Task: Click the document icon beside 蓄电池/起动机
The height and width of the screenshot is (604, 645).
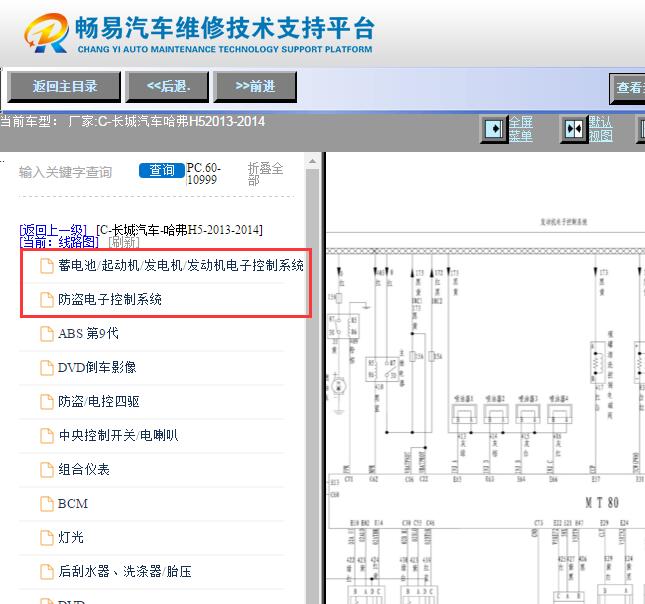Action: point(46,266)
